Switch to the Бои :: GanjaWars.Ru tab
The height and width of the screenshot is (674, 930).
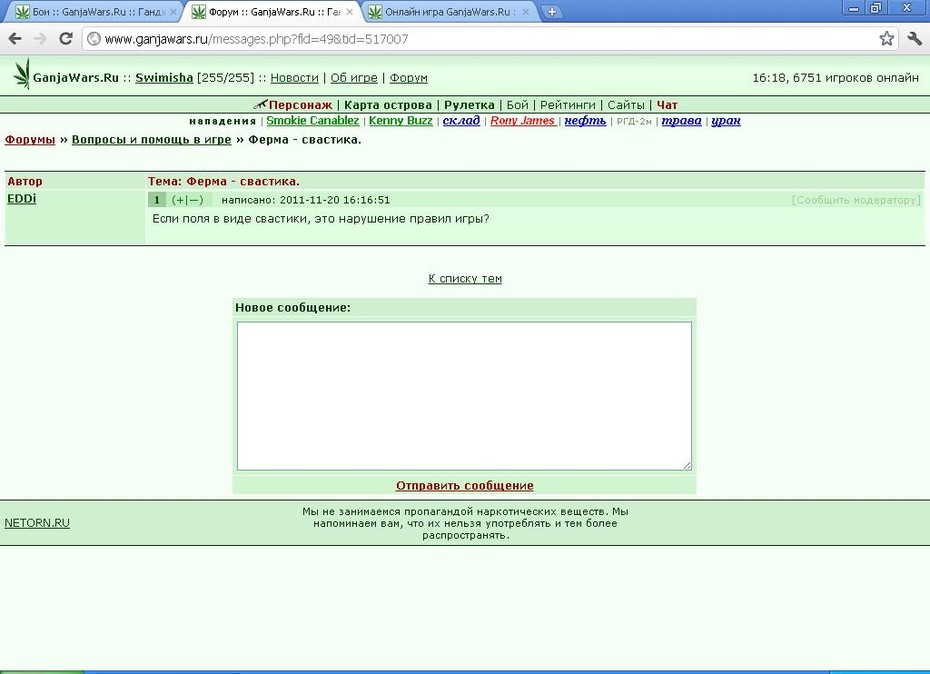click(x=95, y=12)
